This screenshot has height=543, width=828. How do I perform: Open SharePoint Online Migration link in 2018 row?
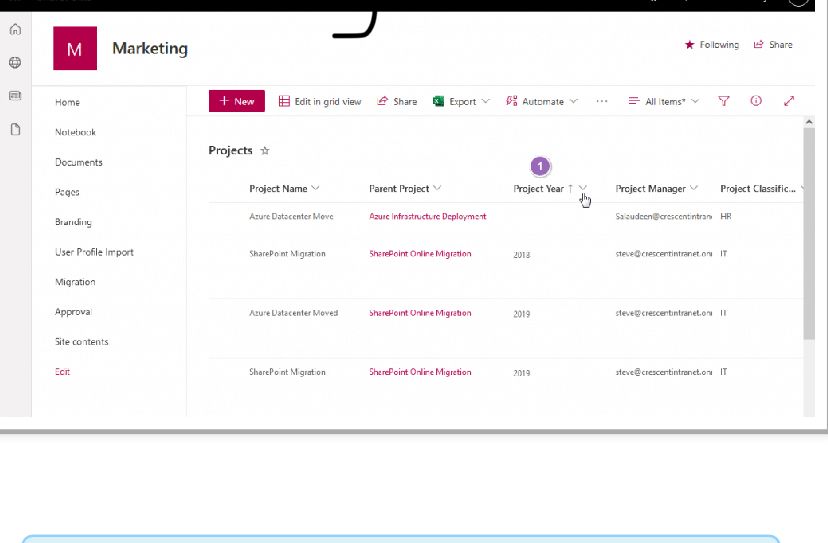(x=420, y=254)
